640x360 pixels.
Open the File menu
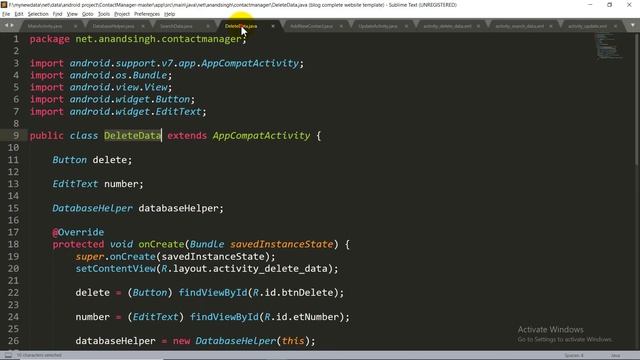coord(6,14)
